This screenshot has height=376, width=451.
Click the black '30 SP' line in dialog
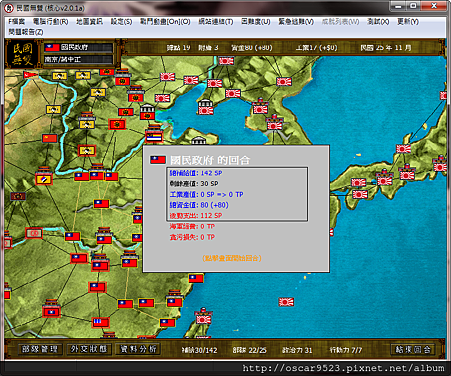pyautogui.click(x=194, y=184)
